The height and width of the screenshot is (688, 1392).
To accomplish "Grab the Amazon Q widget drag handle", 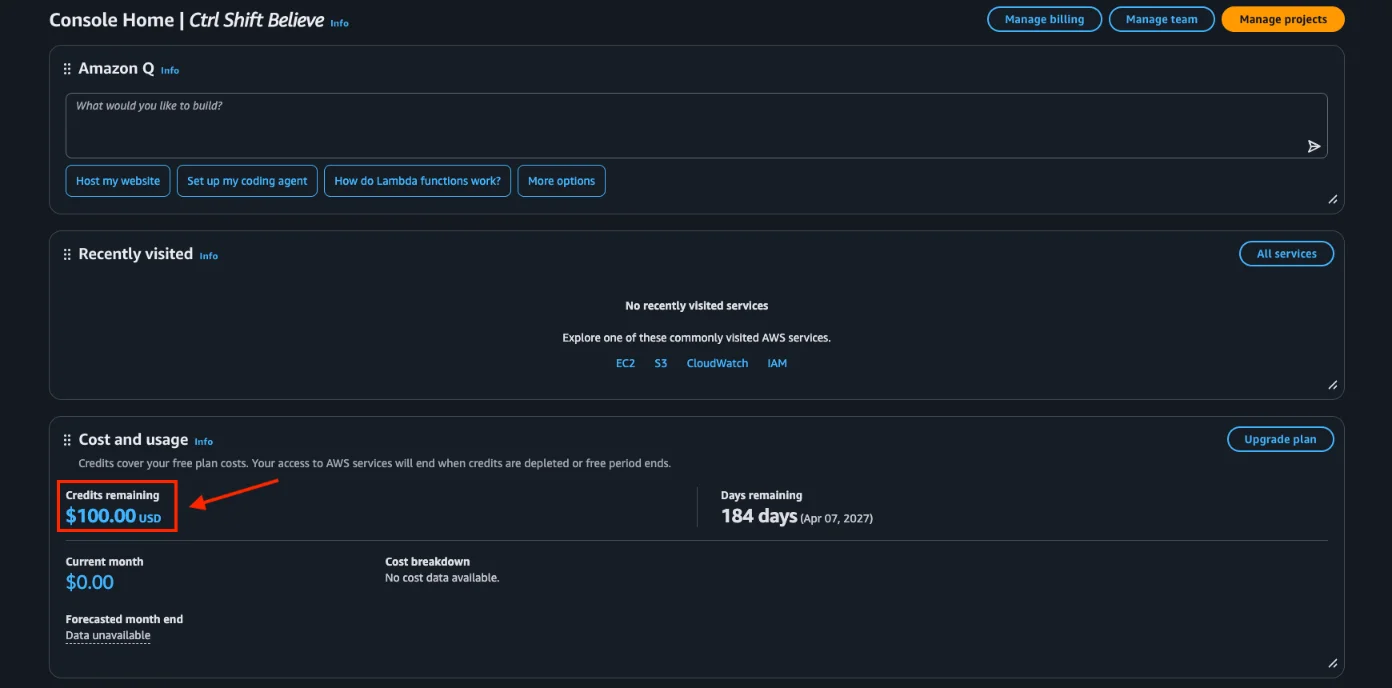I will [x=67, y=69].
